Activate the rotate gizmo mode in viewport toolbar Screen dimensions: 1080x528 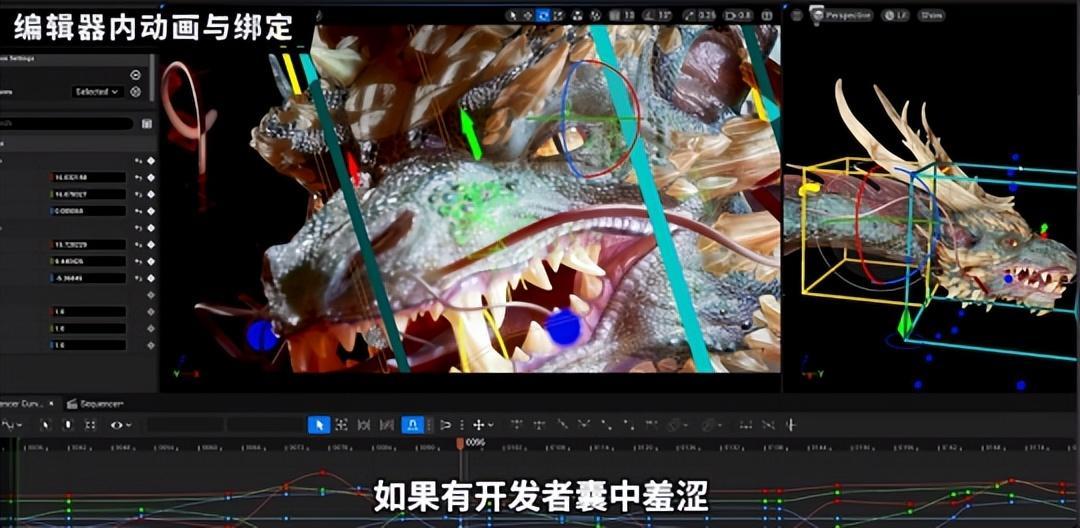tap(543, 15)
